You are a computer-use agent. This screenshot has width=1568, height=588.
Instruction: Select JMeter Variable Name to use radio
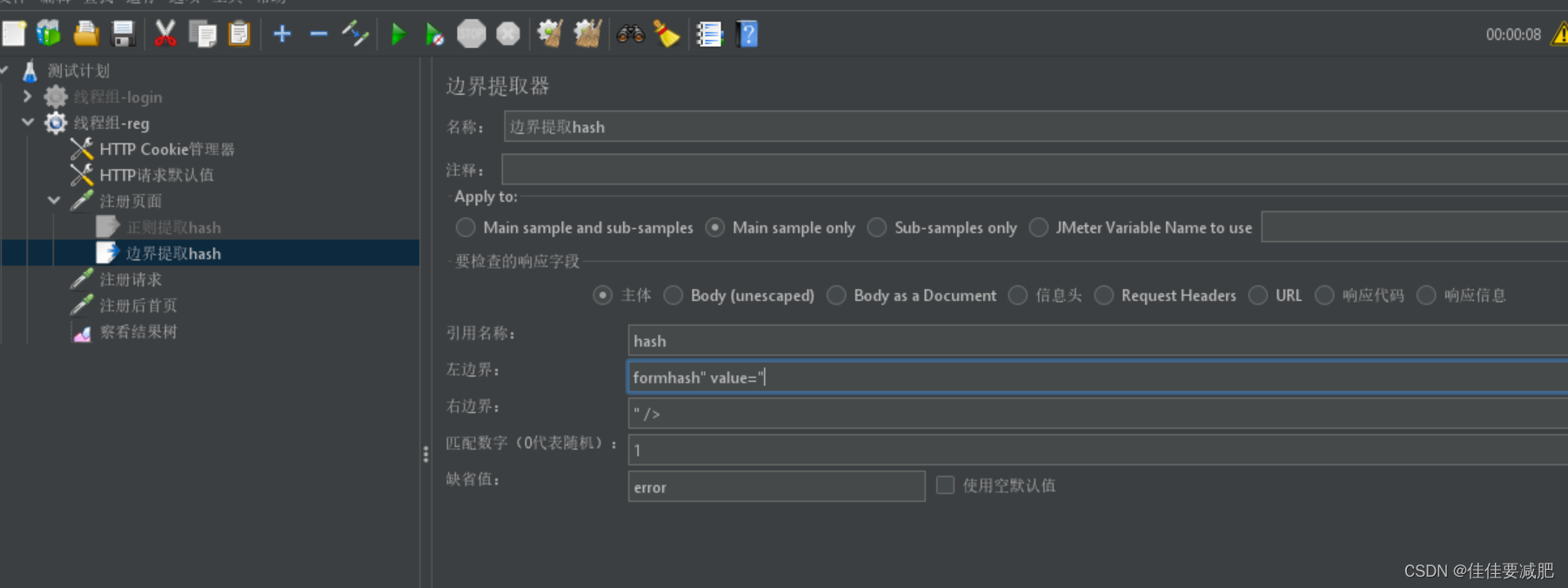click(x=1038, y=227)
